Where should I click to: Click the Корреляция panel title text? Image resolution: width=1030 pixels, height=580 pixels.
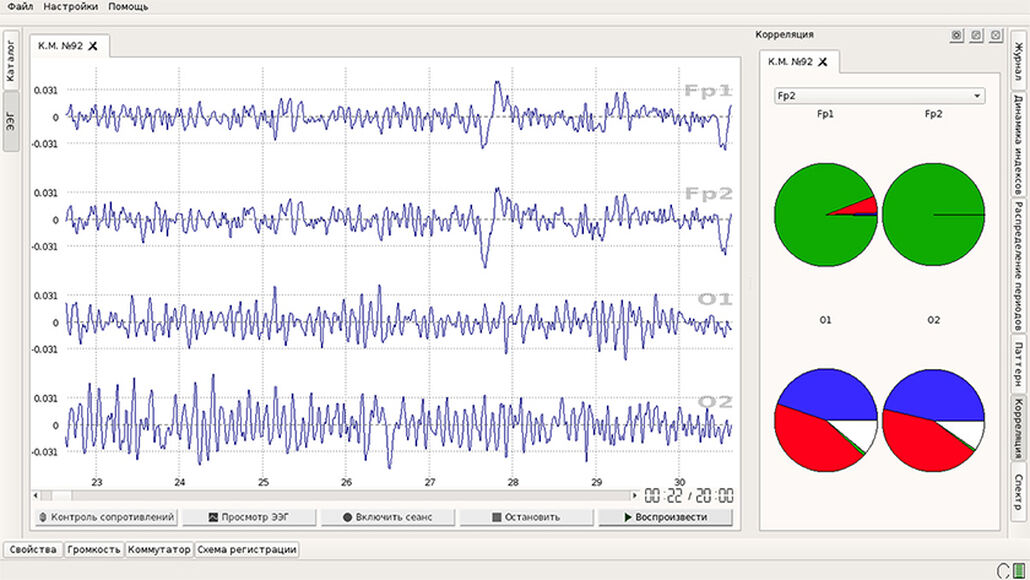(x=784, y=34)
